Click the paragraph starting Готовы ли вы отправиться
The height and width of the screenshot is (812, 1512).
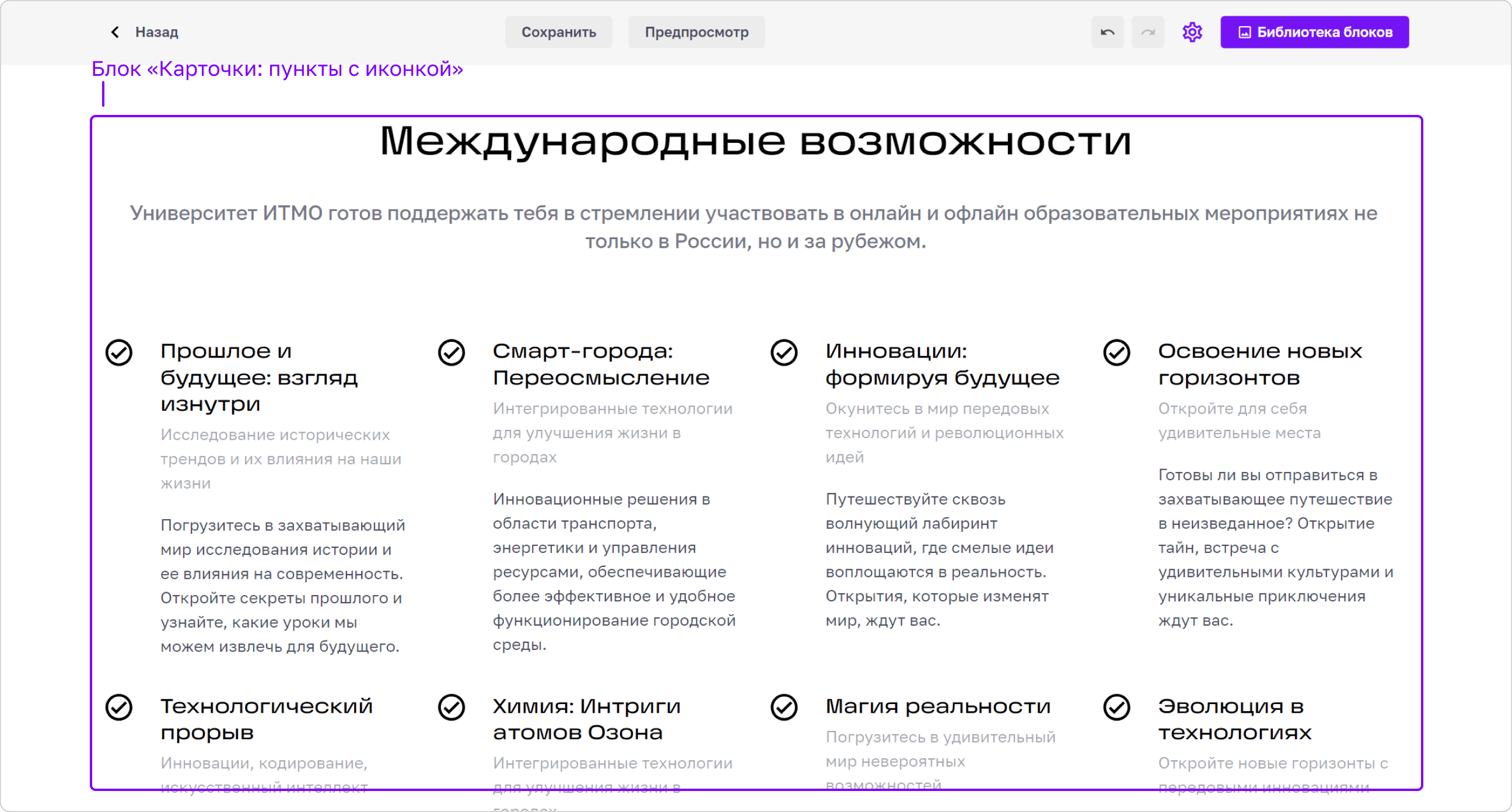[1275, 547]
